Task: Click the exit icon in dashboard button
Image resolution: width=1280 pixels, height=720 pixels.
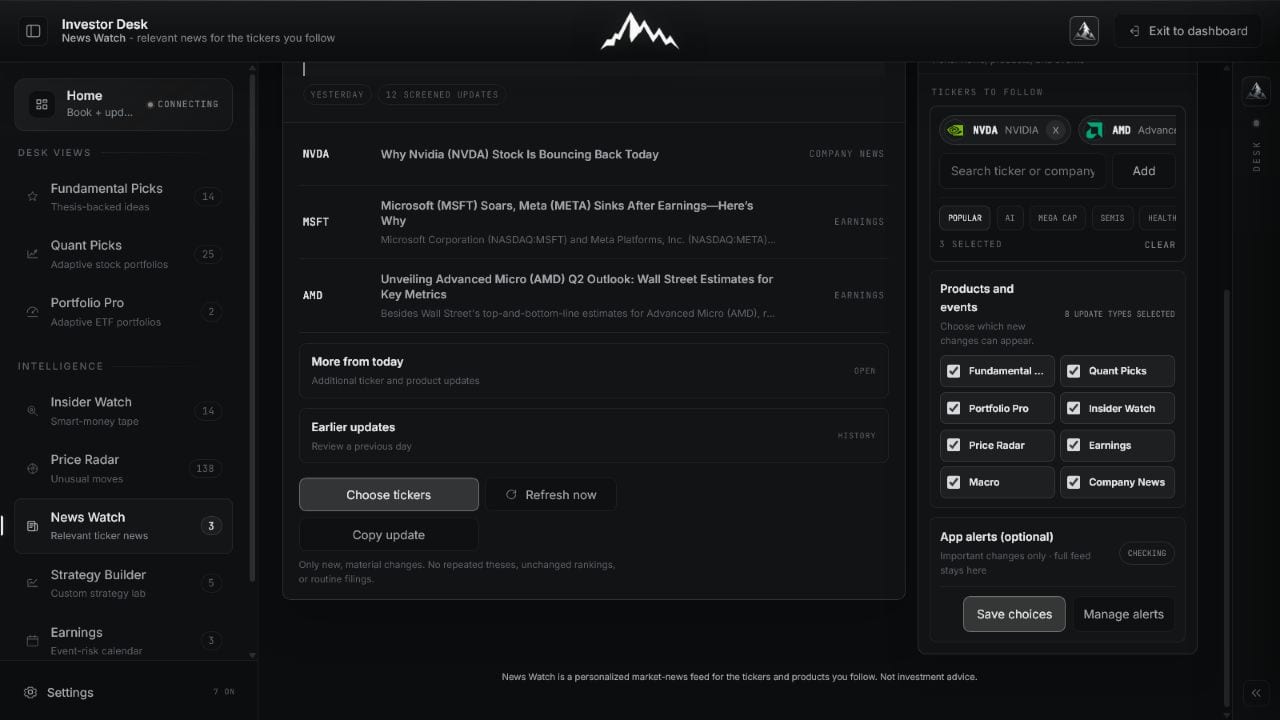Action: point(1134,31)
